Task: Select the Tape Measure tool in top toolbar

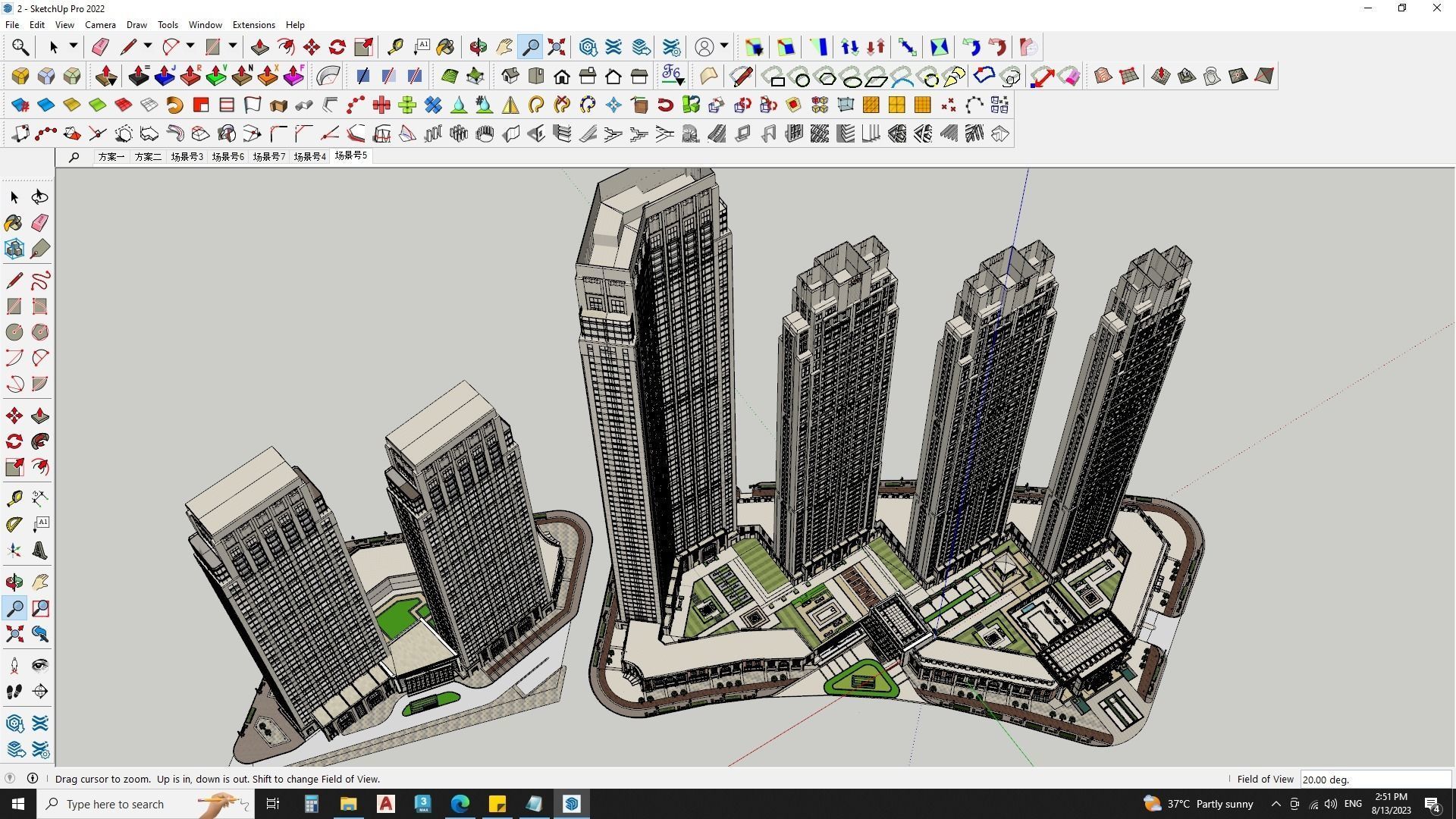Action: point(395,47)
